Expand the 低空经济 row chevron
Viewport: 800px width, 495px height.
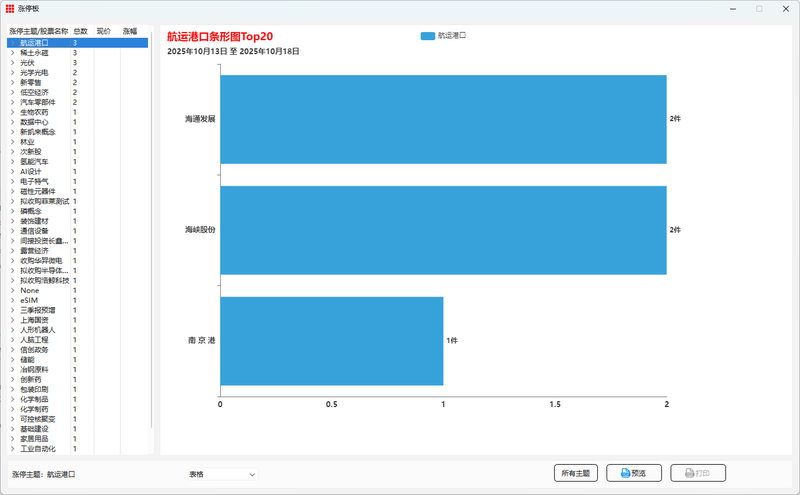point(13,92)
